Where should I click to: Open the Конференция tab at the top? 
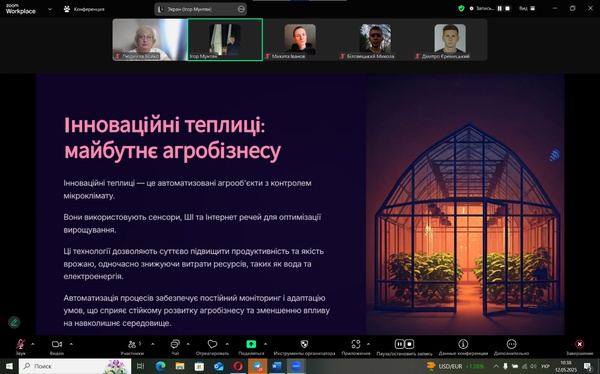[84, 9]
